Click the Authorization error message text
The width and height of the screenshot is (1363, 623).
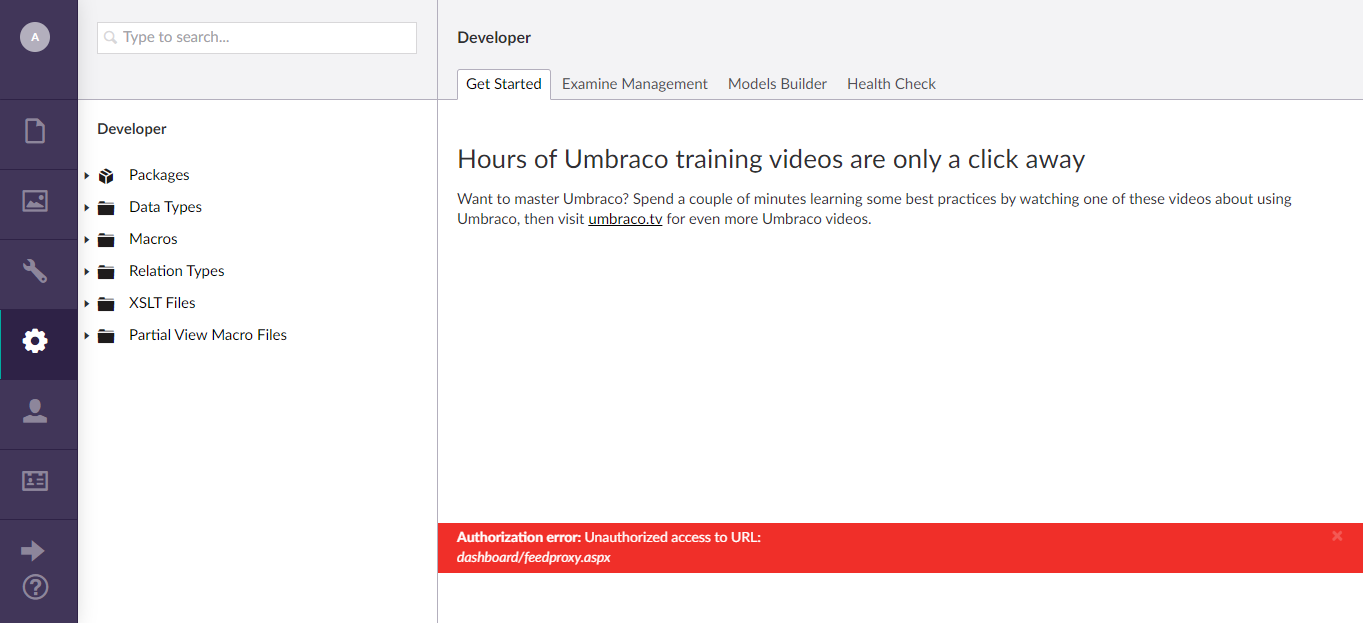[609, 537]
